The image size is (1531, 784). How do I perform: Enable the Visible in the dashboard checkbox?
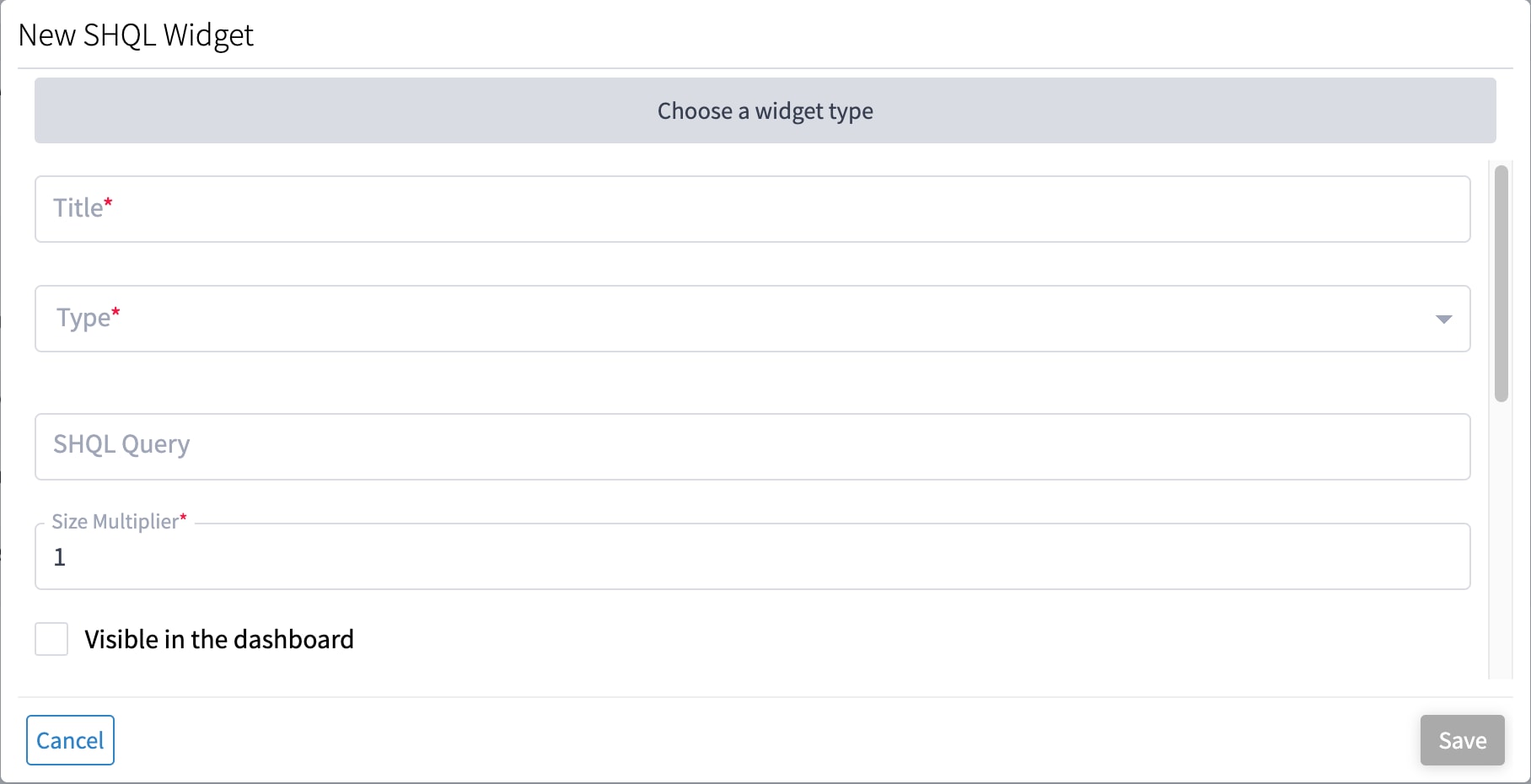tap(51, 639)
